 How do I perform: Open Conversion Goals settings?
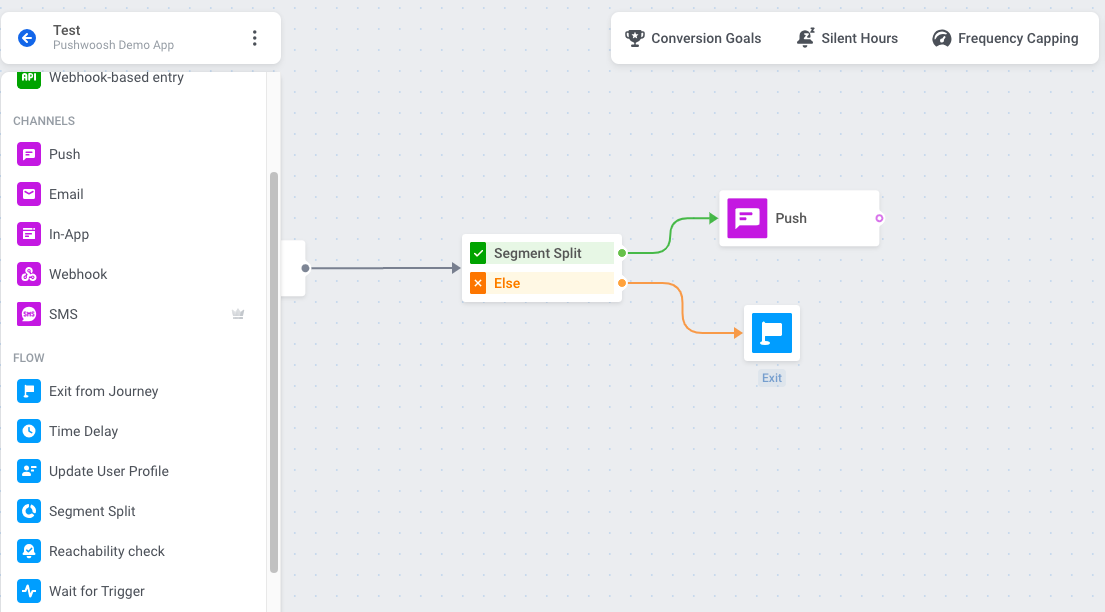(693, 38)
